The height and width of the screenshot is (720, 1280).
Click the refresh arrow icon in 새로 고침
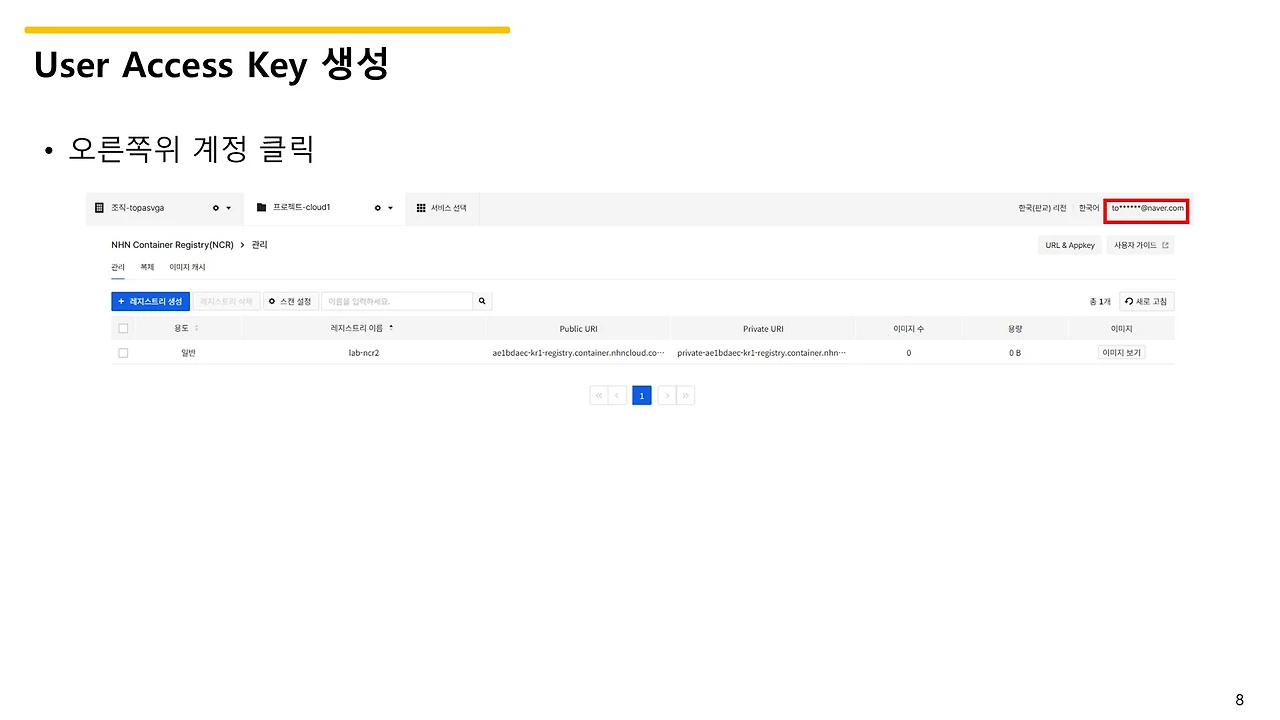coord(1129,301)
